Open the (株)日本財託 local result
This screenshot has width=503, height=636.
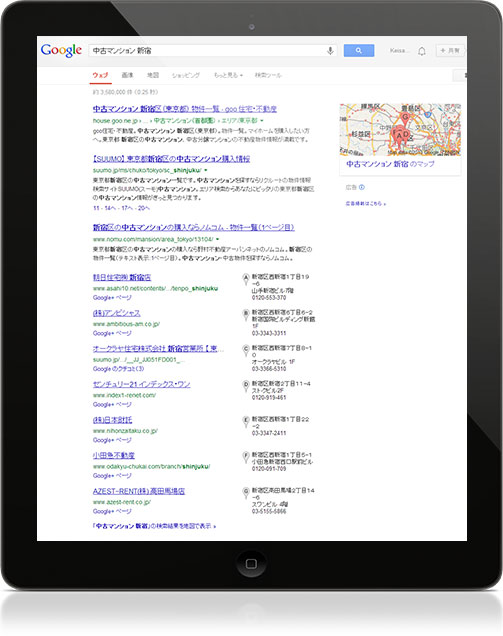[112, 420]
